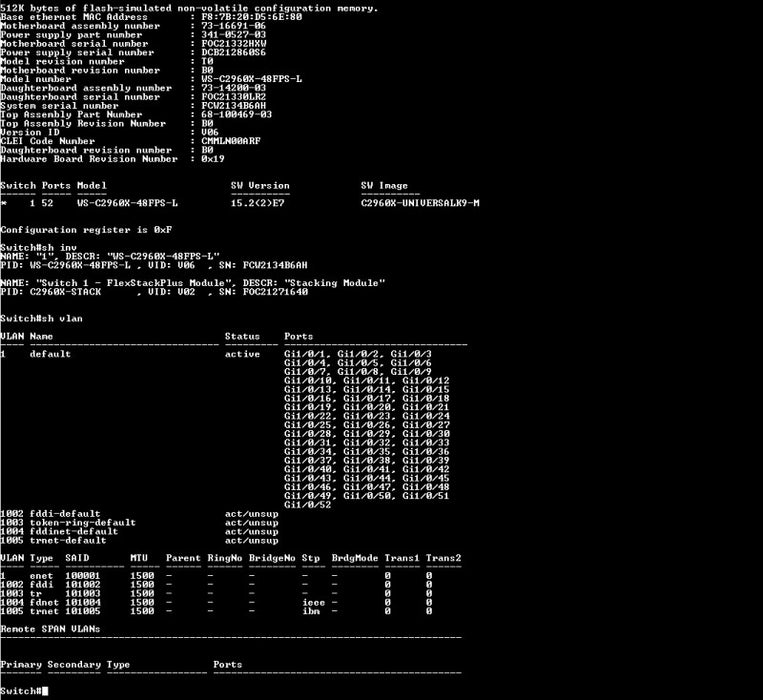Click CLEI Code Number CMMLN00ARF
The image size is (763, 700).
pyautogui.click(x=231, y=141)
